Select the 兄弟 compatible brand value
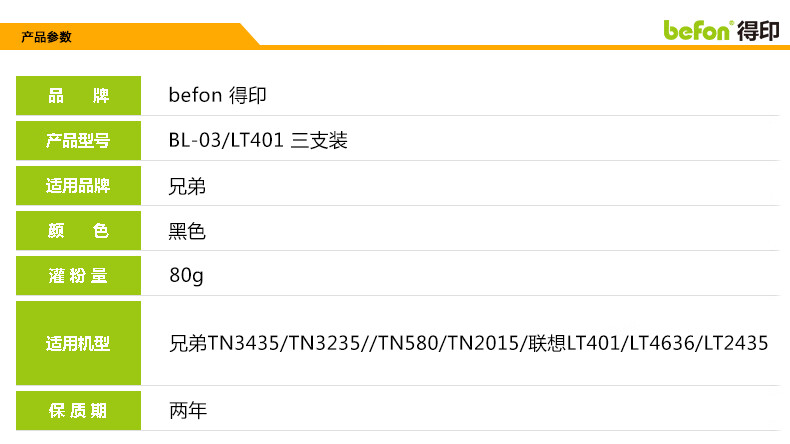790x444 pixels. click(187, 186)
